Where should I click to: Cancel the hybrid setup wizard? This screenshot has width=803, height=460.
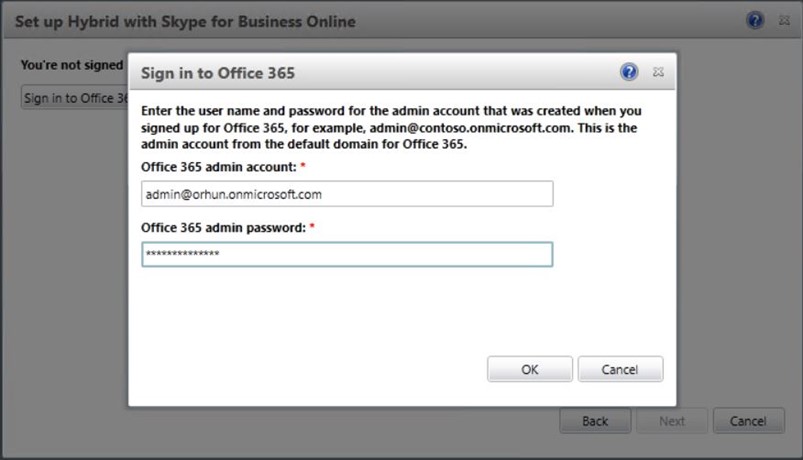point(749,421)
